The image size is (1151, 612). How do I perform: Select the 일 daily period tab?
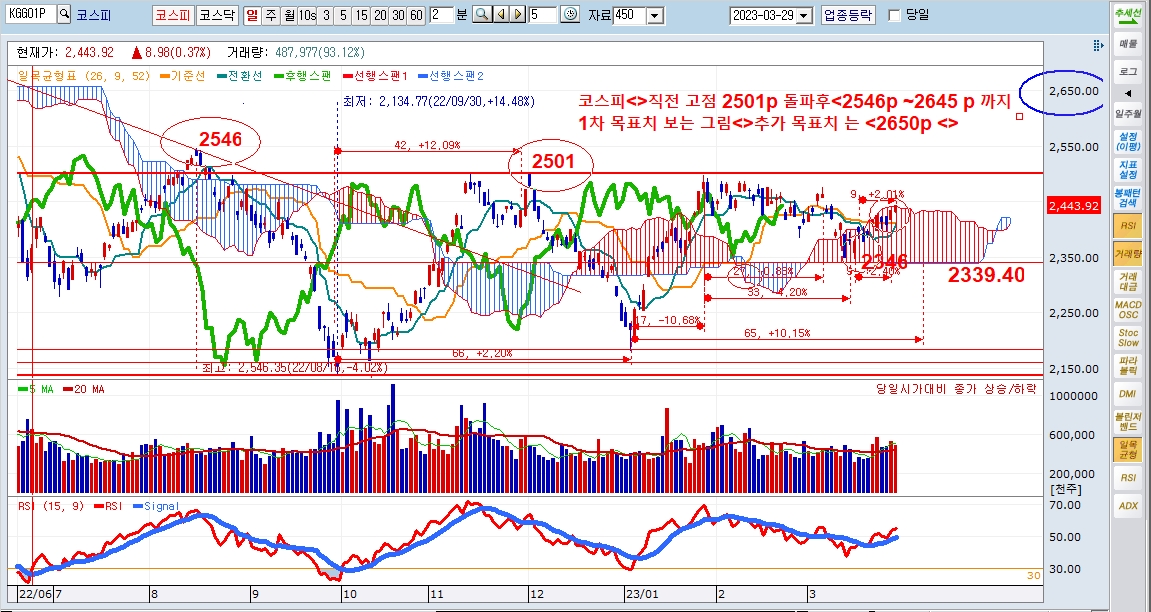(253, 15)
